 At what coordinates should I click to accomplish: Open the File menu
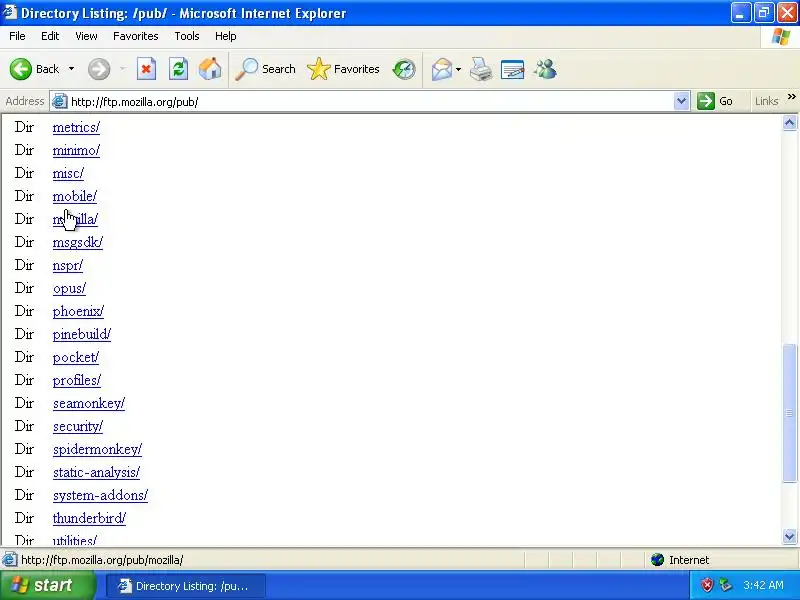pyautogui.click(x=17, y=36)
